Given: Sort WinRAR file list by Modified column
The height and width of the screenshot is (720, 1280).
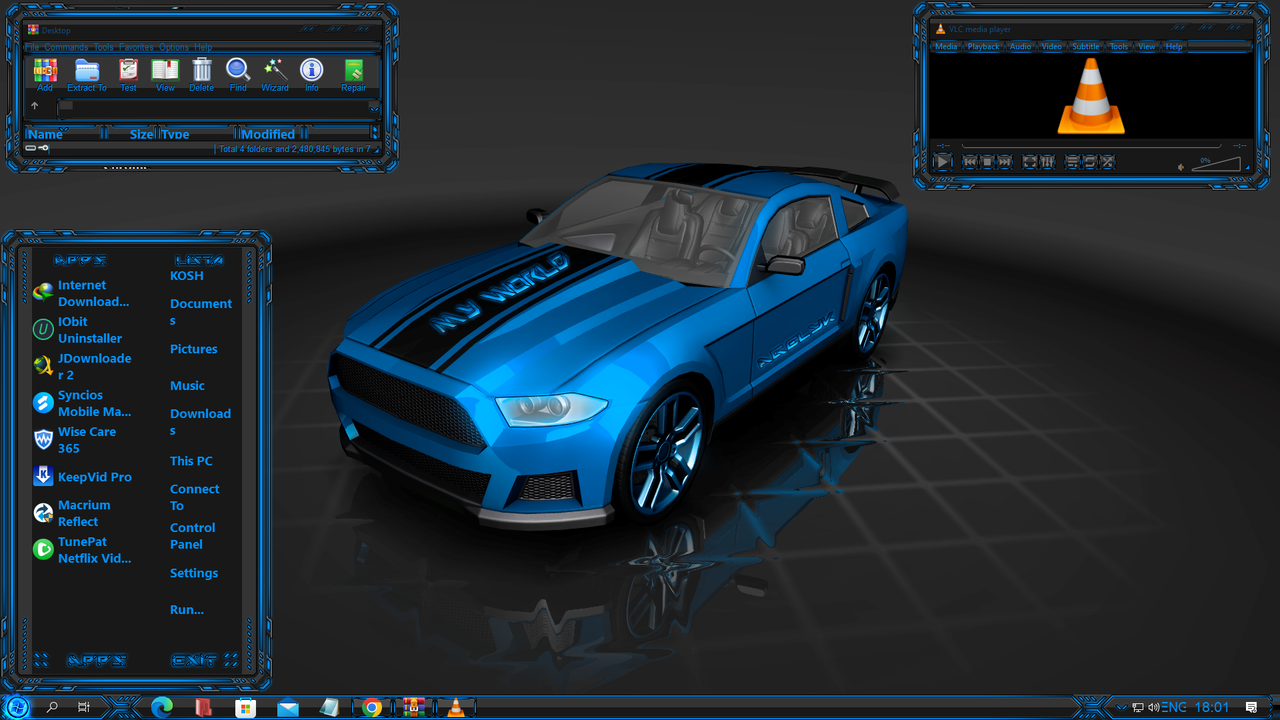Looking at the screenshot, I should [x=270, y=134].
